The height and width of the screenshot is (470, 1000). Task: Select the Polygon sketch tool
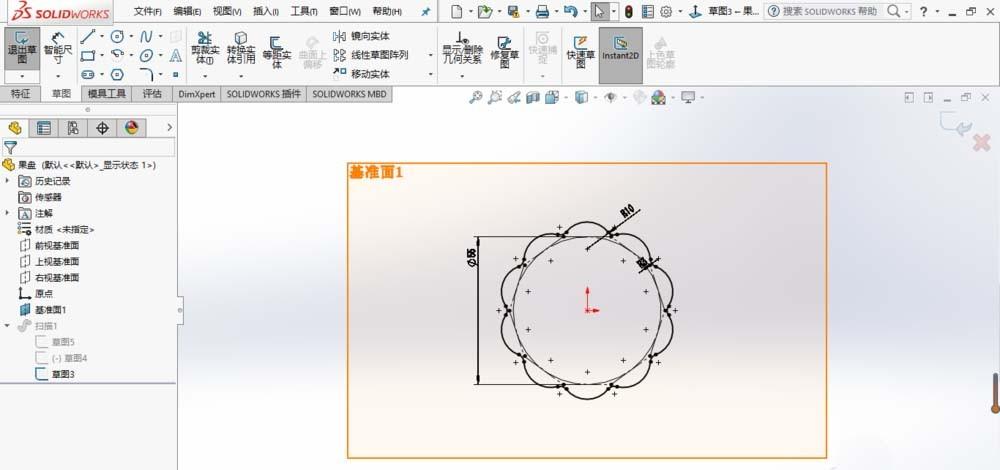[117, 75]
